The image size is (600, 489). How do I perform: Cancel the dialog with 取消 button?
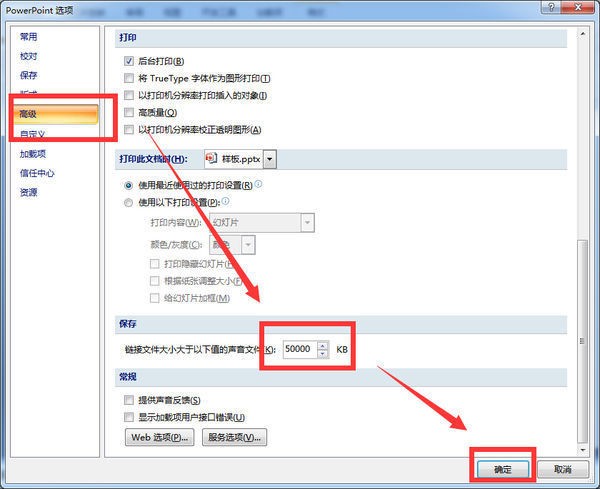pyautogui.click(x=562, y=469)
